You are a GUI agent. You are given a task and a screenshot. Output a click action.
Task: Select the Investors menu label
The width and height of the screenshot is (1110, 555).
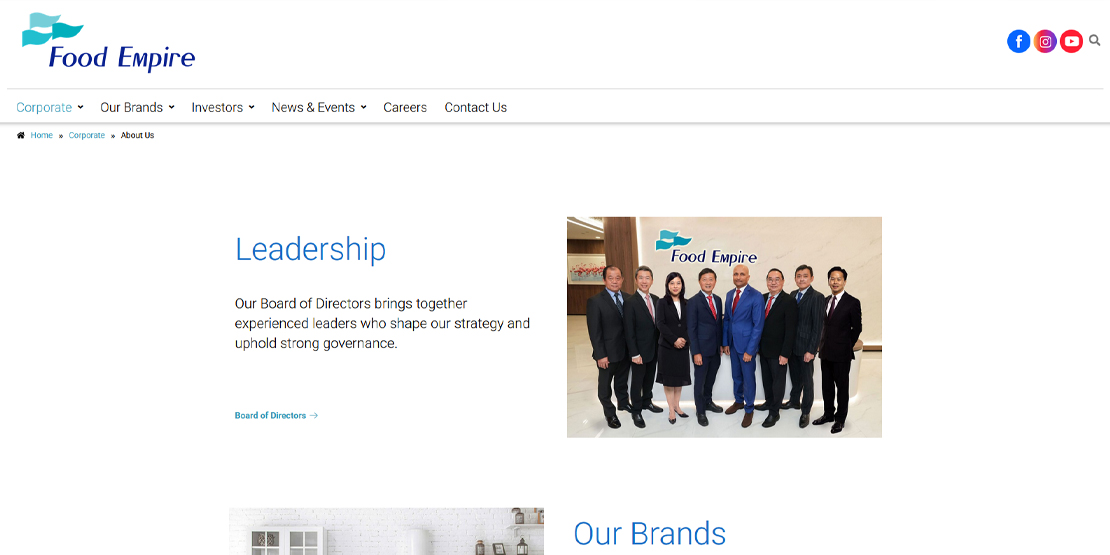point(217,108)
